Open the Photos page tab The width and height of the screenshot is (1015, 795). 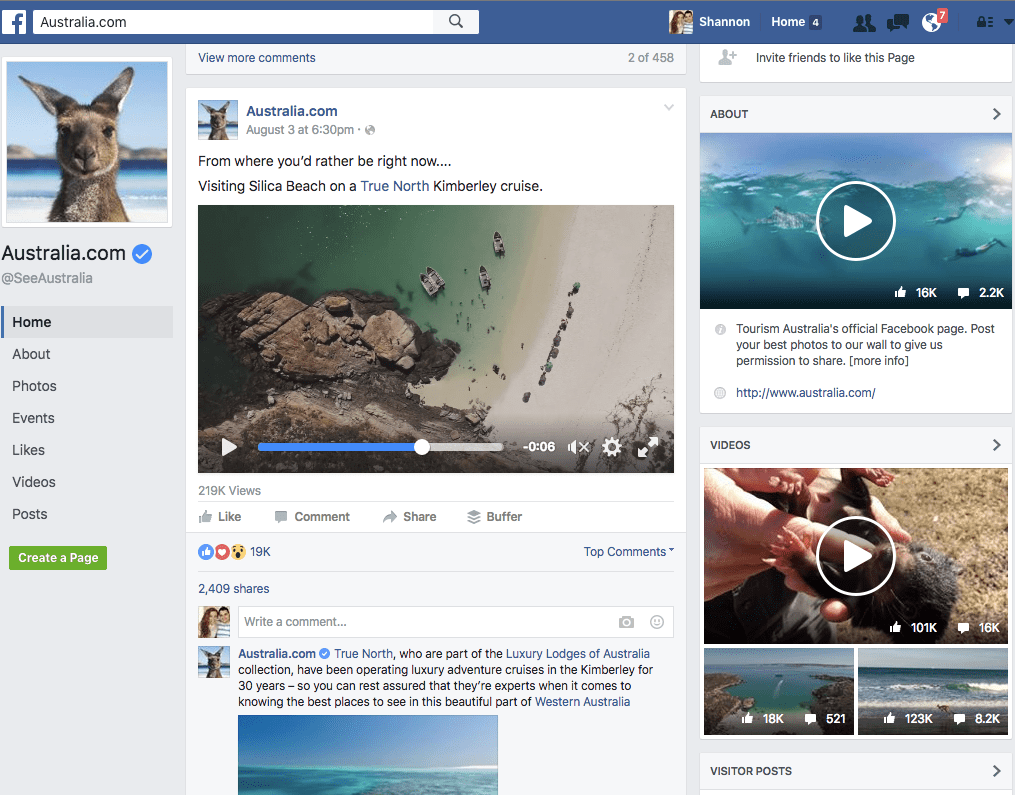click(x=34, y=386)
